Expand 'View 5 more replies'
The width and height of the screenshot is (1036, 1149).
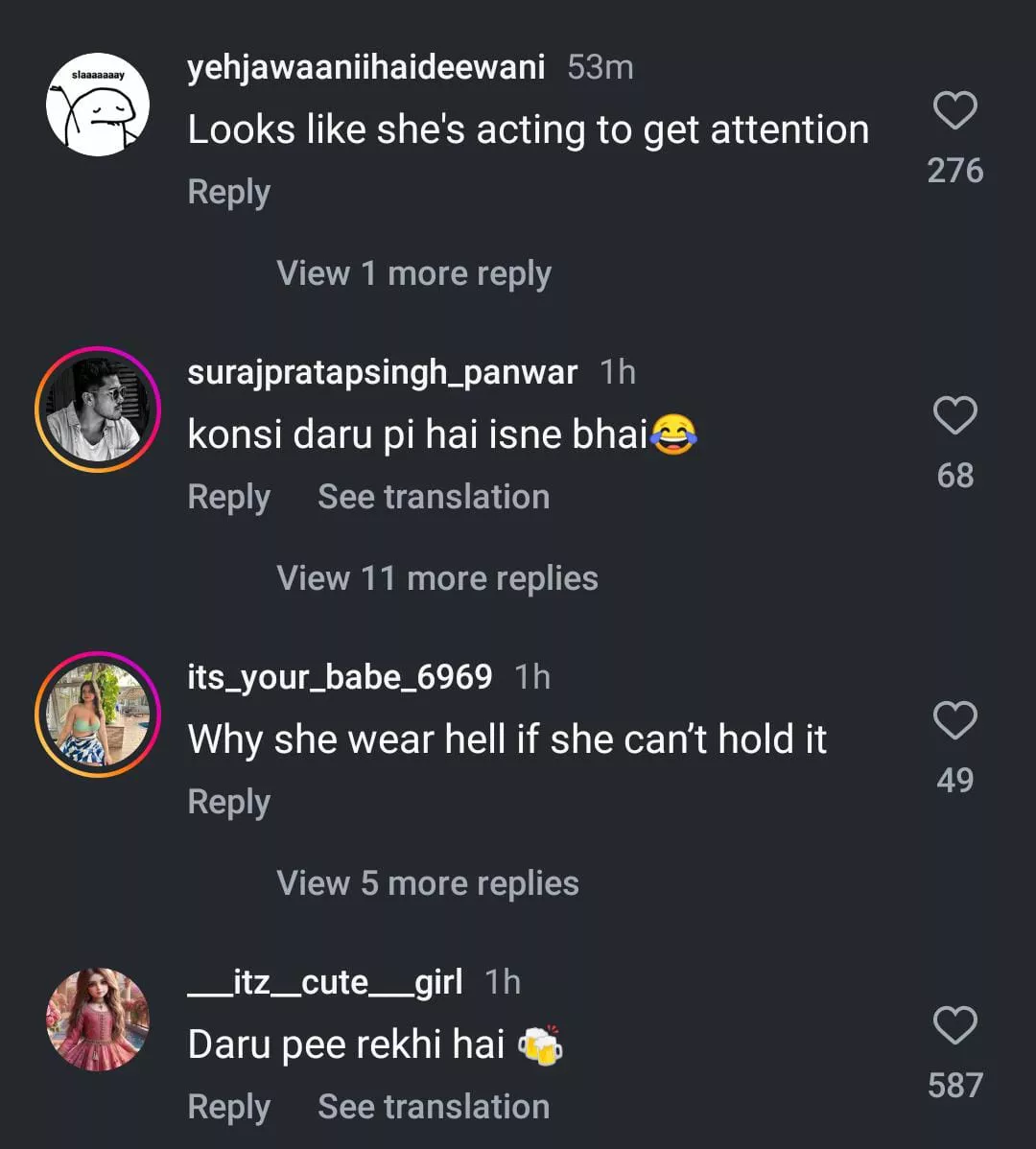(427, 883)
